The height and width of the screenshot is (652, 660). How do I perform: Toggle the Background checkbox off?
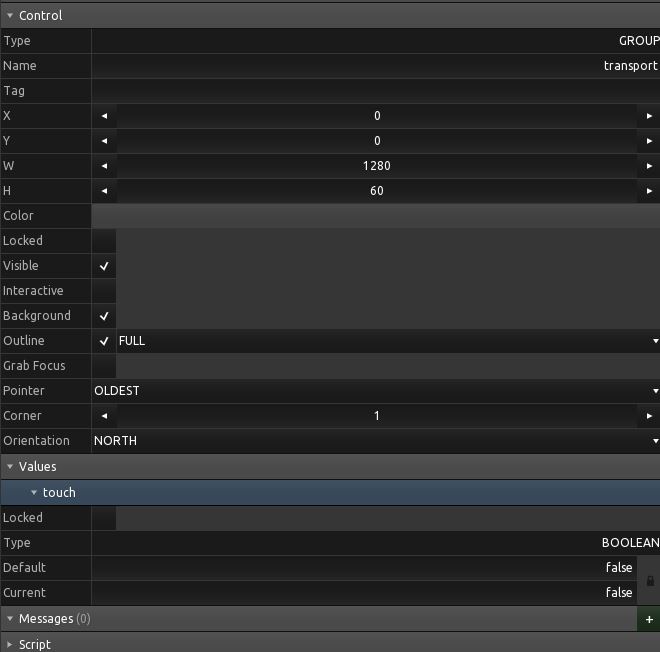[x=104, y=316]
